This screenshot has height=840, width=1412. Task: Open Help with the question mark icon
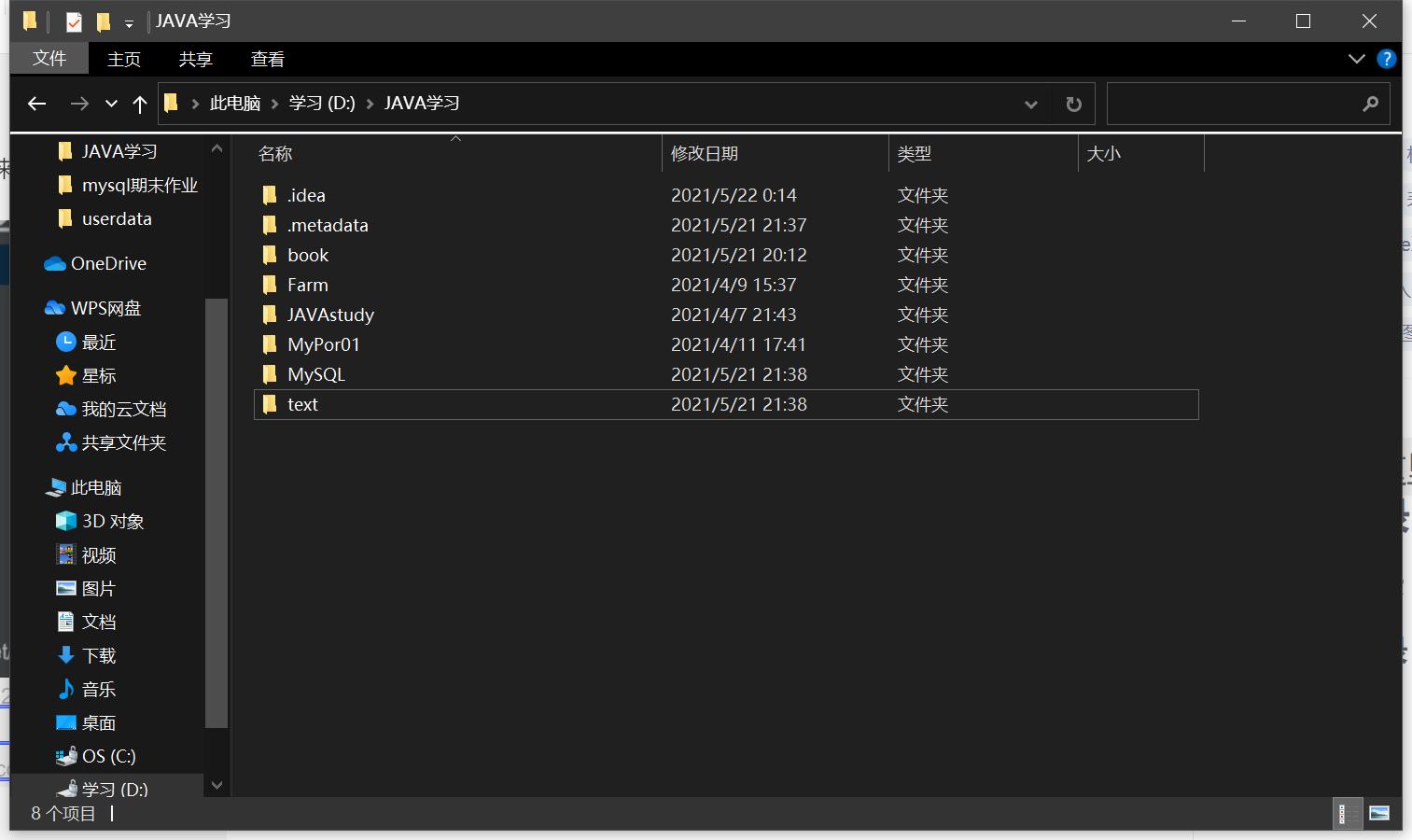(x=1387, y=59)
